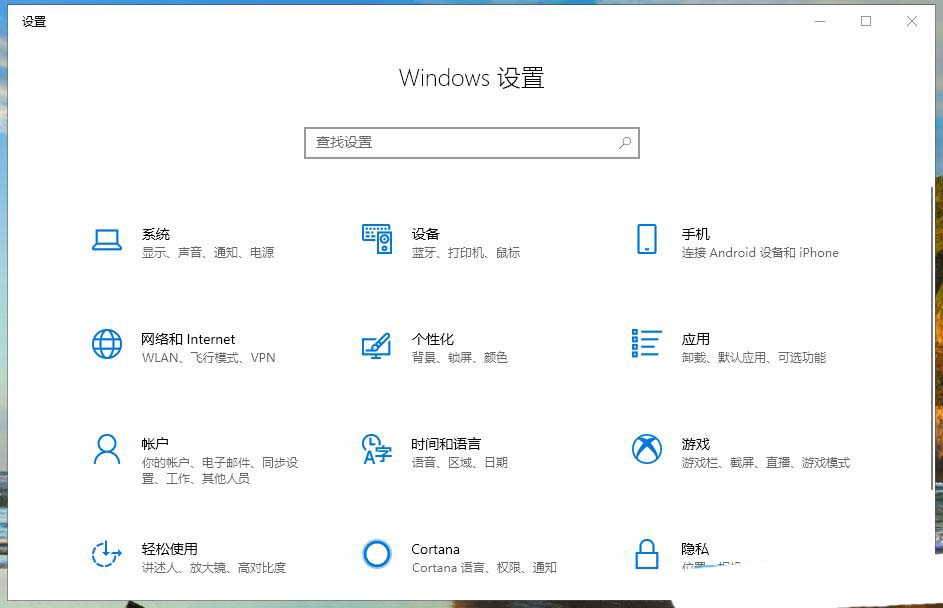Open the 帐户 (Accounts) person icon
Screen dimensions: 943x608
click(106, 450)
